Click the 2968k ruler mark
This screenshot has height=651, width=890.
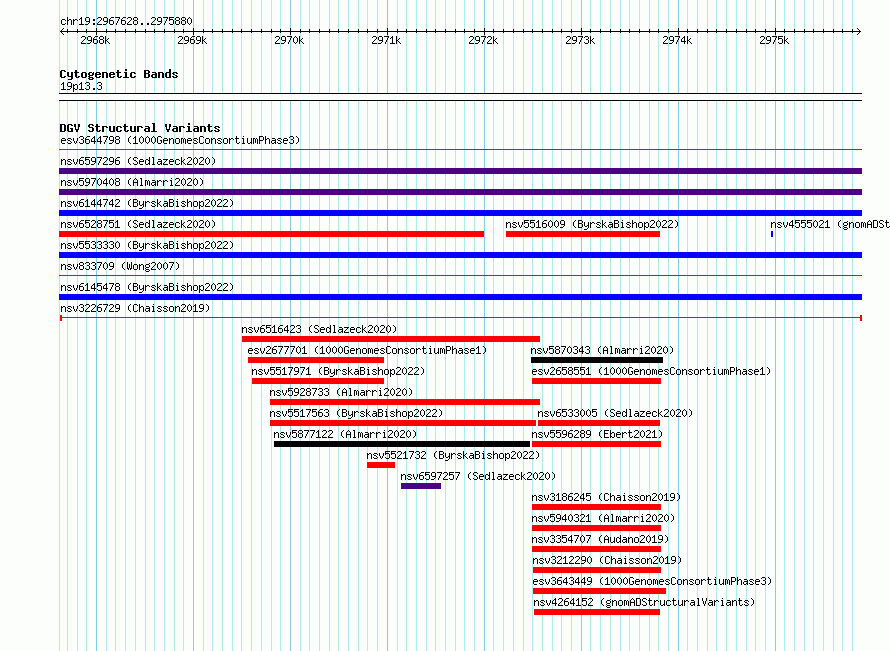[95, 40]
